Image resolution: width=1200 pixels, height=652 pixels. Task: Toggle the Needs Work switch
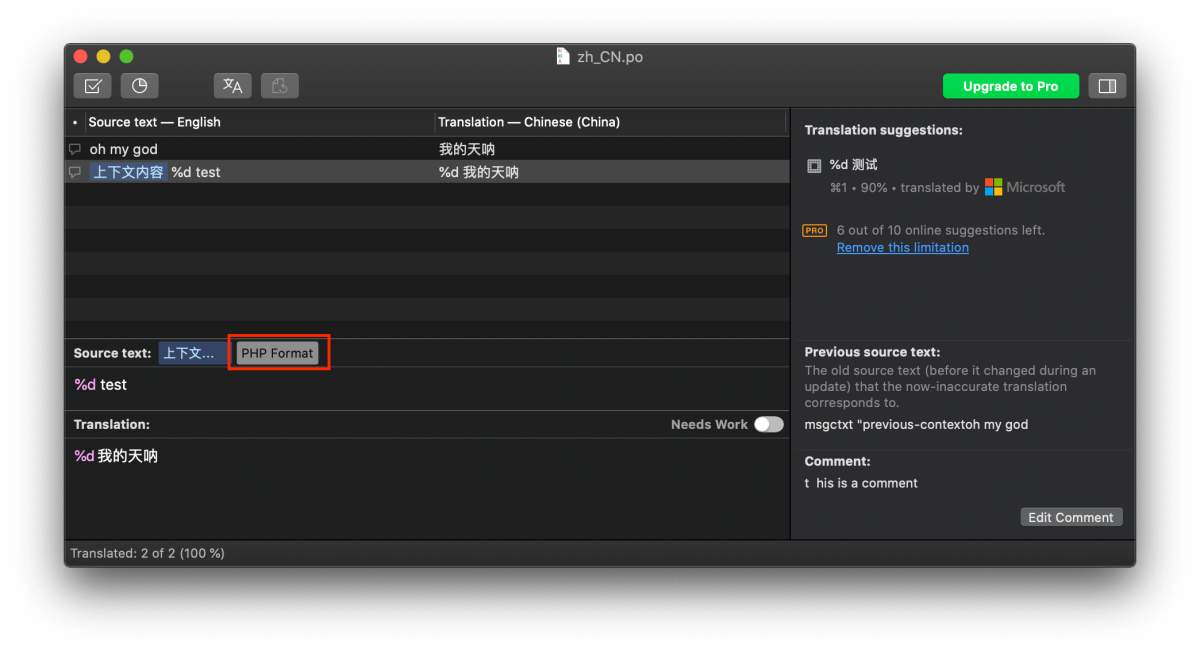point(768,424)
